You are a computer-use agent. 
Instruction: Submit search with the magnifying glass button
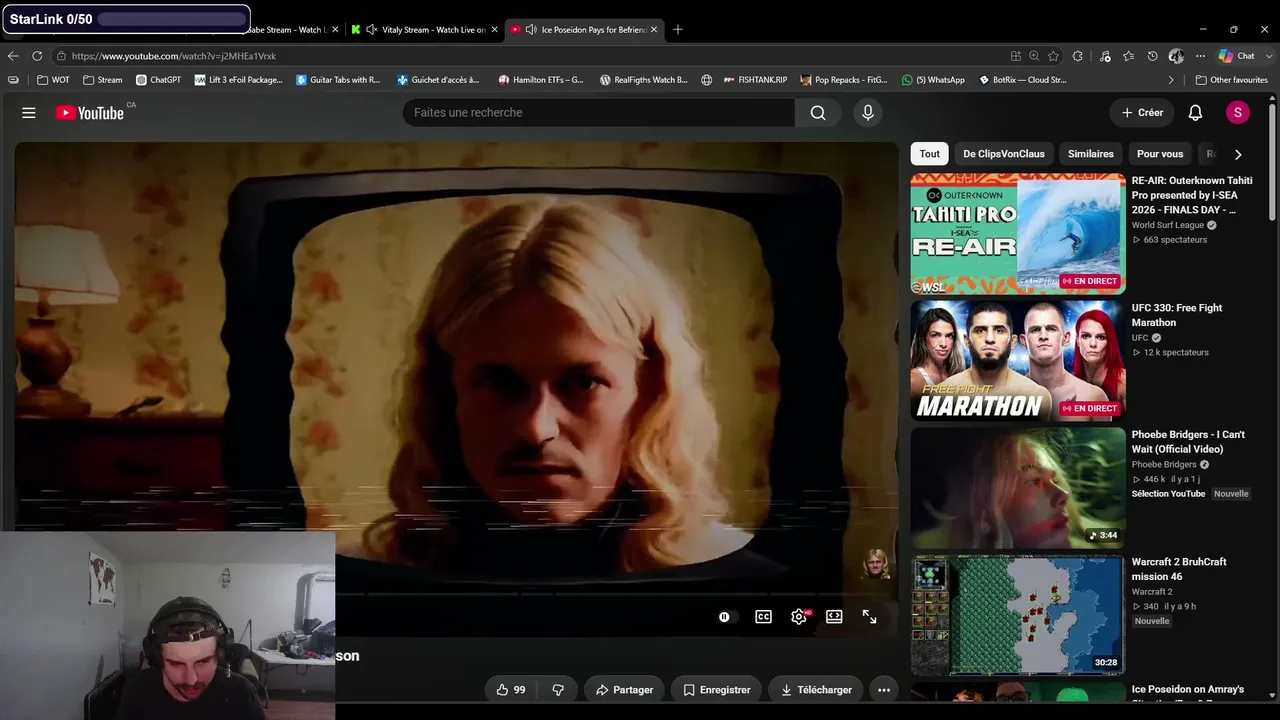[x=818, y=113]
